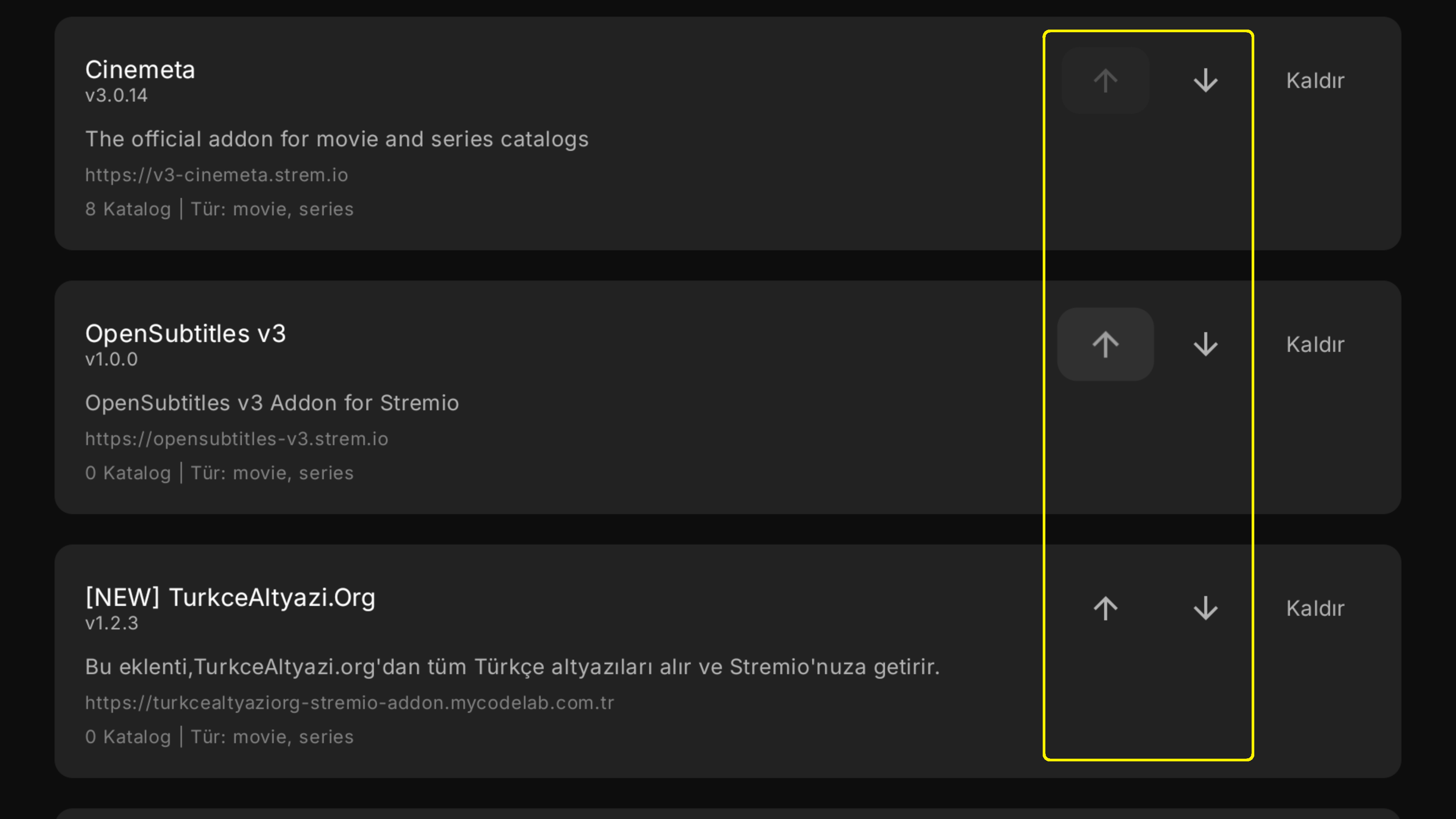Move TurkceAltyazi.Org addon down

(1205, 608)
